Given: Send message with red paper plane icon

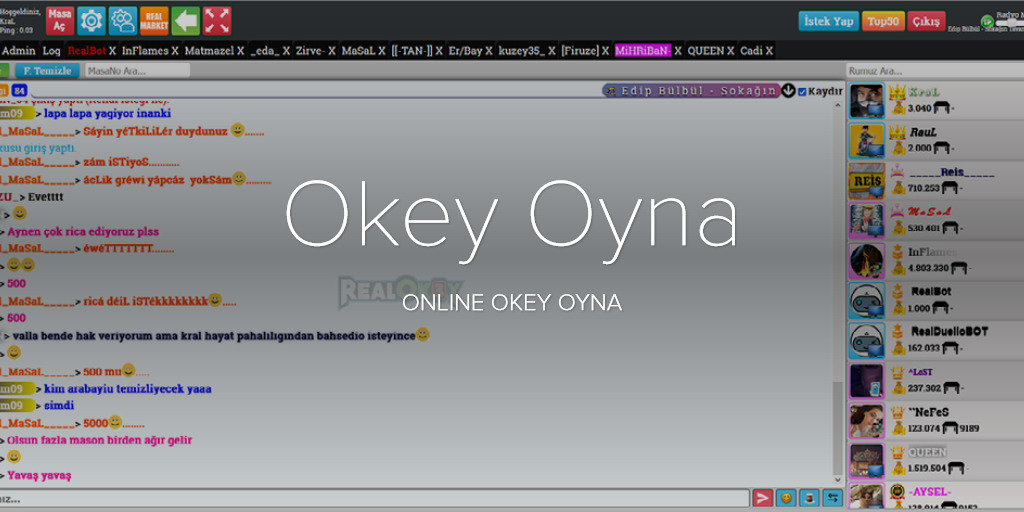Looking at the screenshot, I should point(763,498).
